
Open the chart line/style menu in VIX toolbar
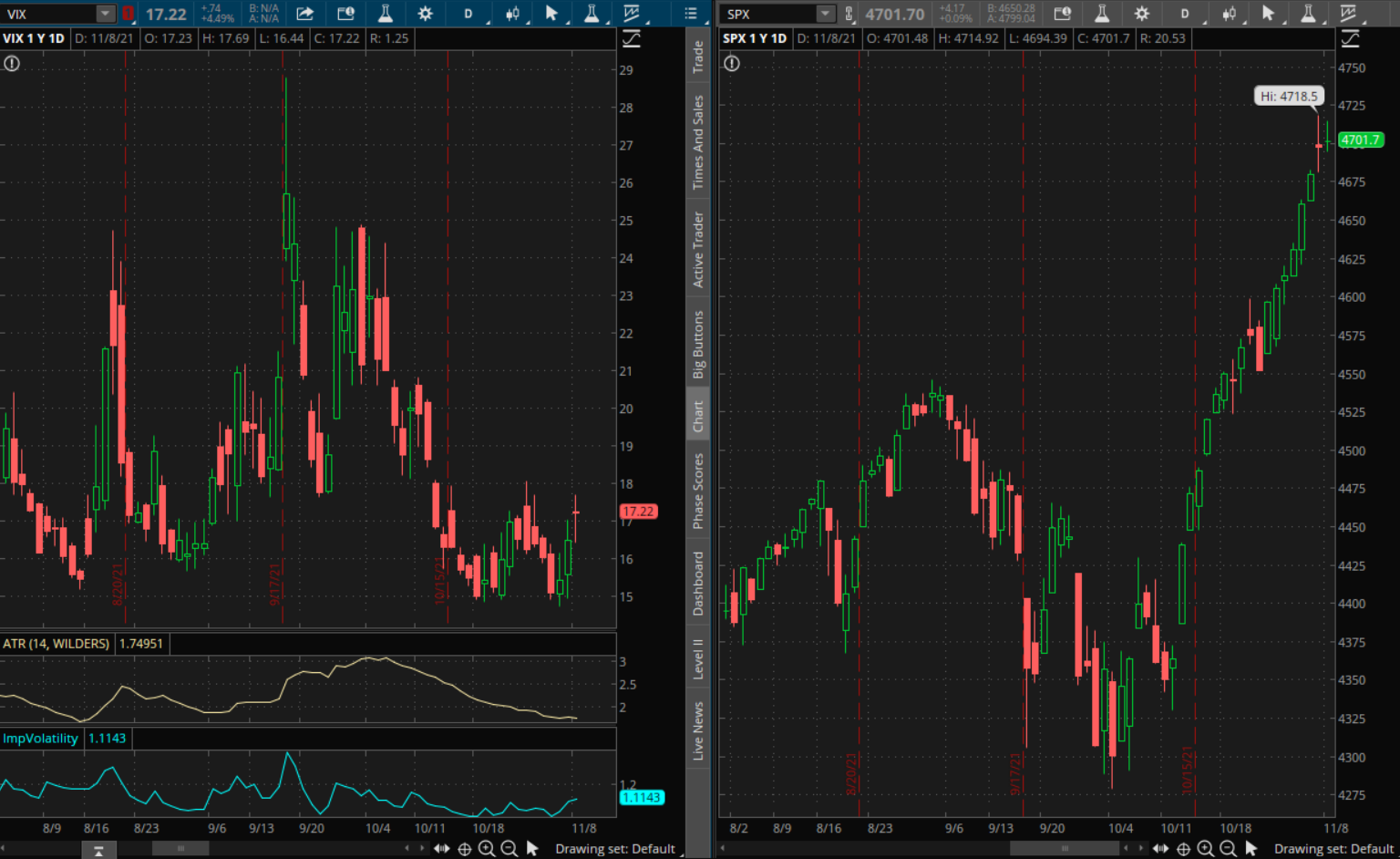click(633, 14)
